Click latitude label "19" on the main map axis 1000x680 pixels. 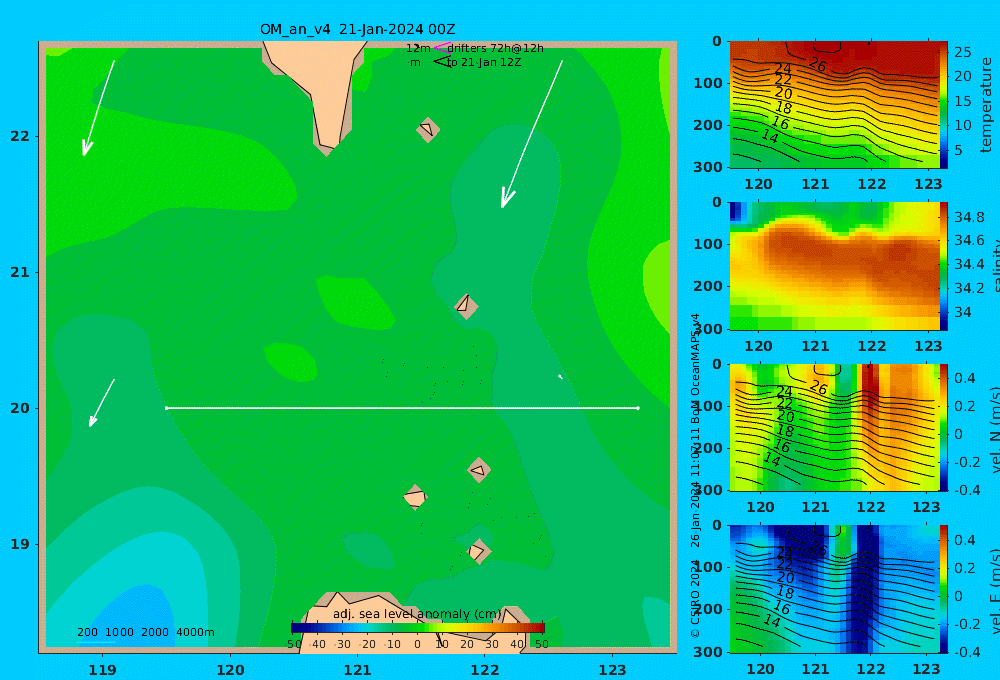(x=20, y=544)
